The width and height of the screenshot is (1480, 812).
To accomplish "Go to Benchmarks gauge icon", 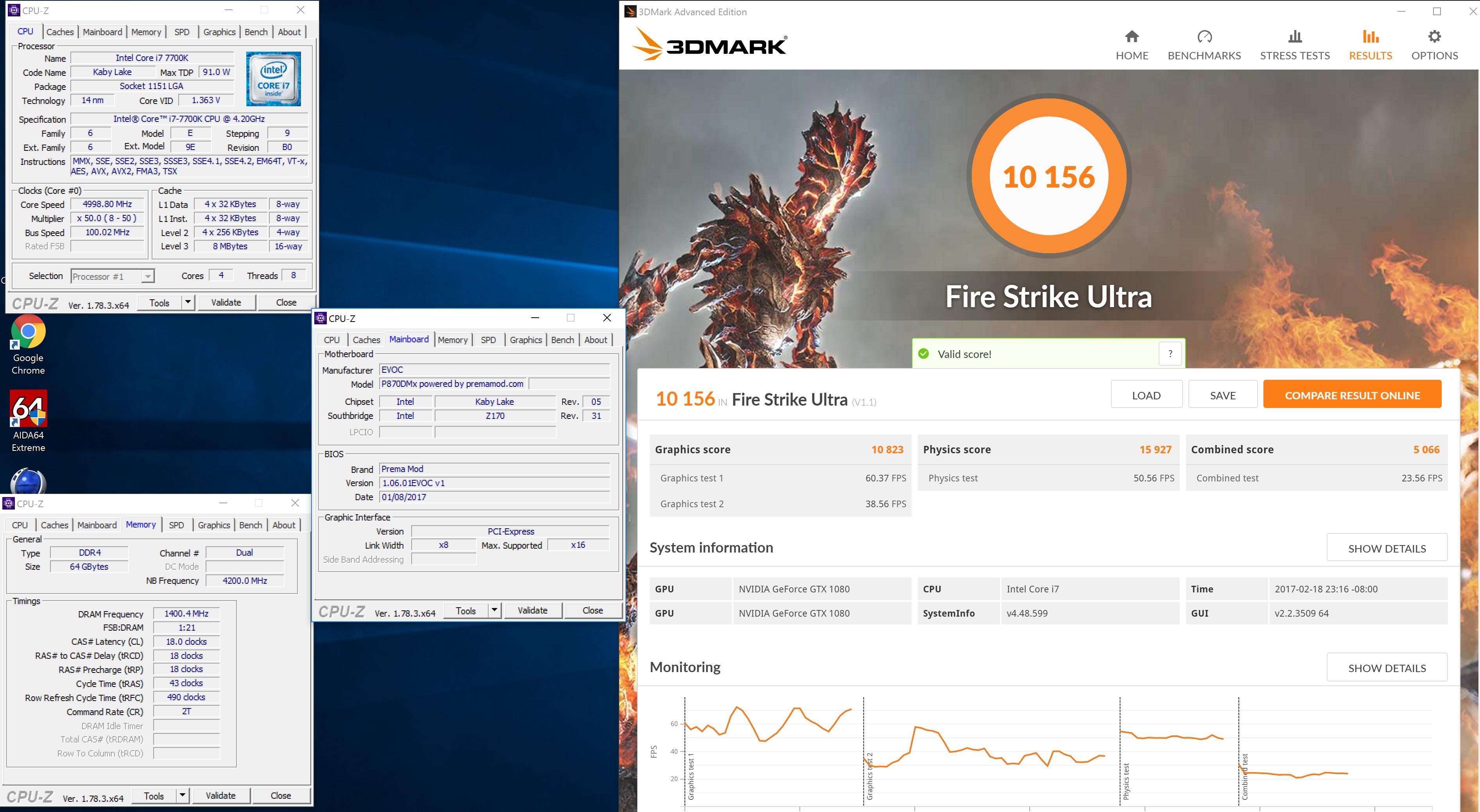I will (x=1204, y=37).
